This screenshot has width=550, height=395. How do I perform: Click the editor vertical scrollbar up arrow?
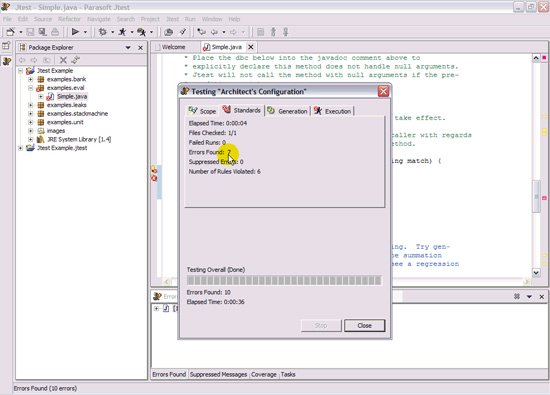click(x=536, y=58)
